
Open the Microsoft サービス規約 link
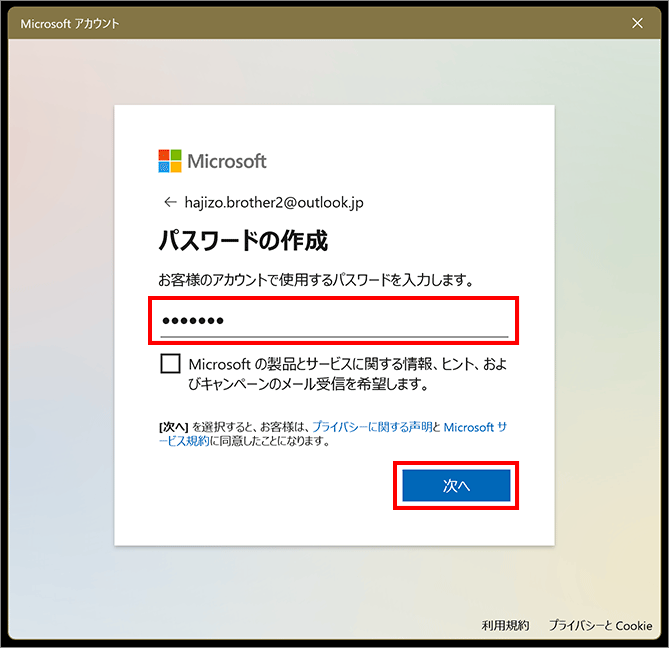pos(333,434)
